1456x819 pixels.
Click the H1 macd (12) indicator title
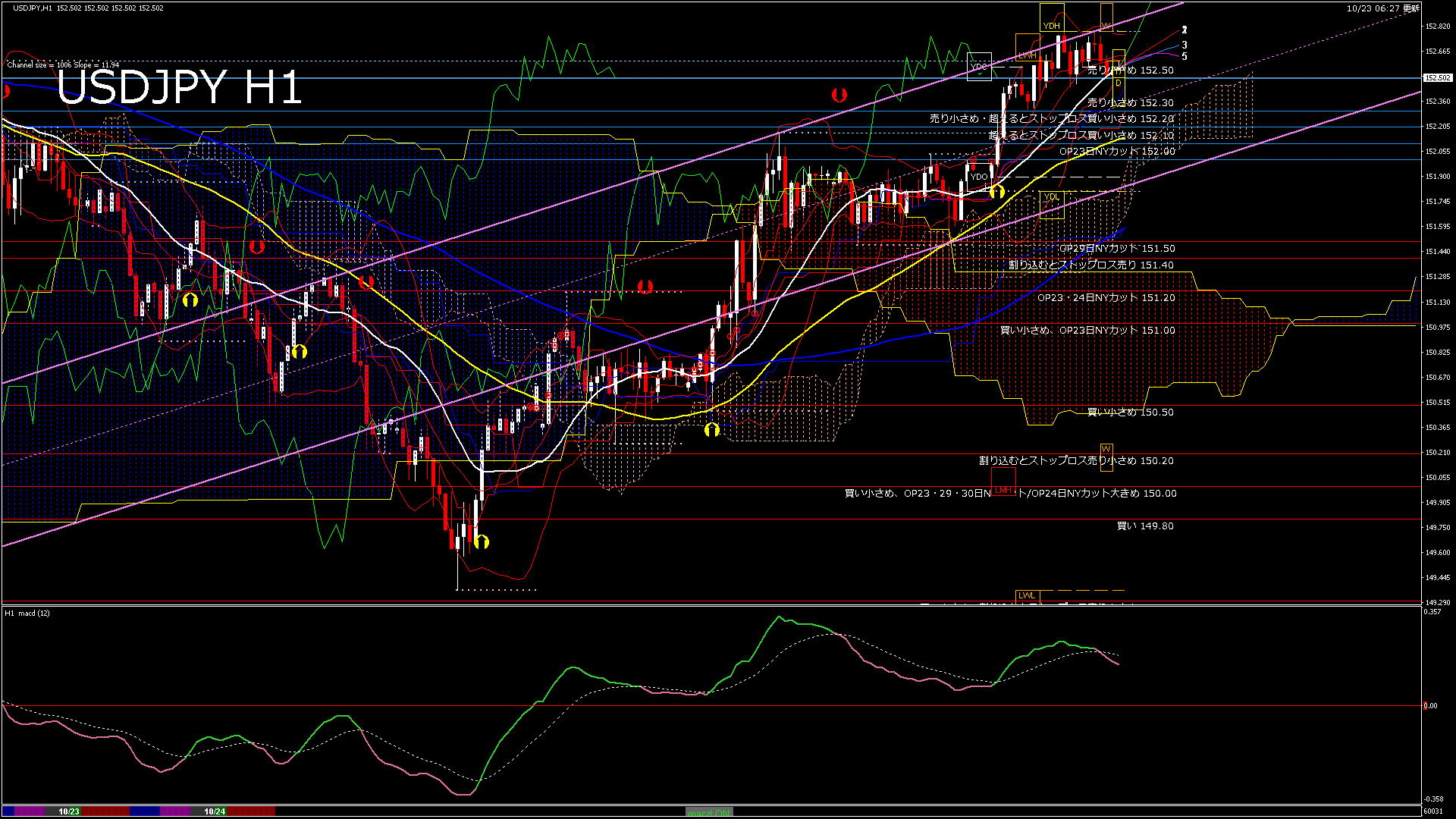pos(28,613)
